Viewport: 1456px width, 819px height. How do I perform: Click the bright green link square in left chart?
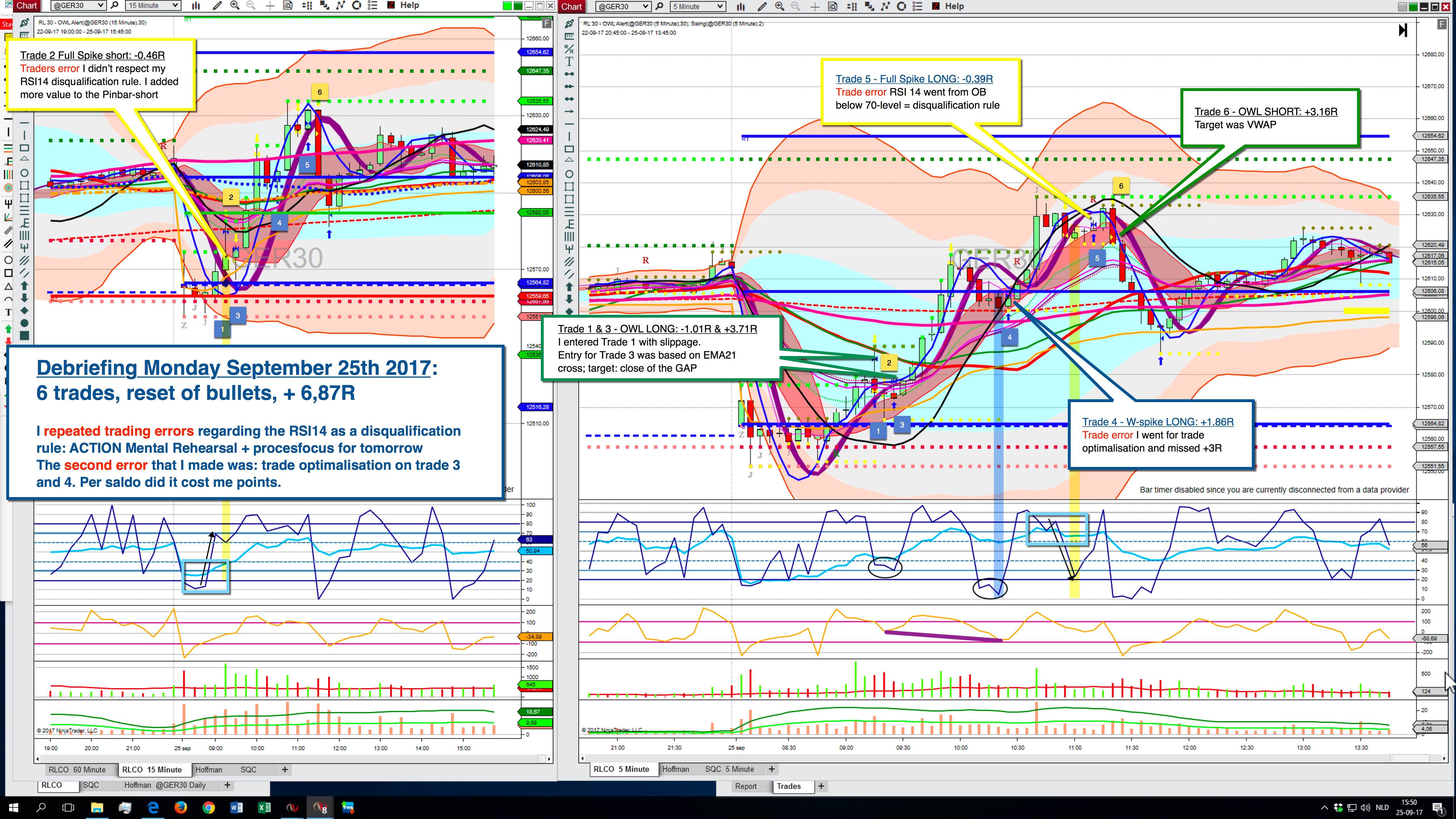tap(507, 6)
